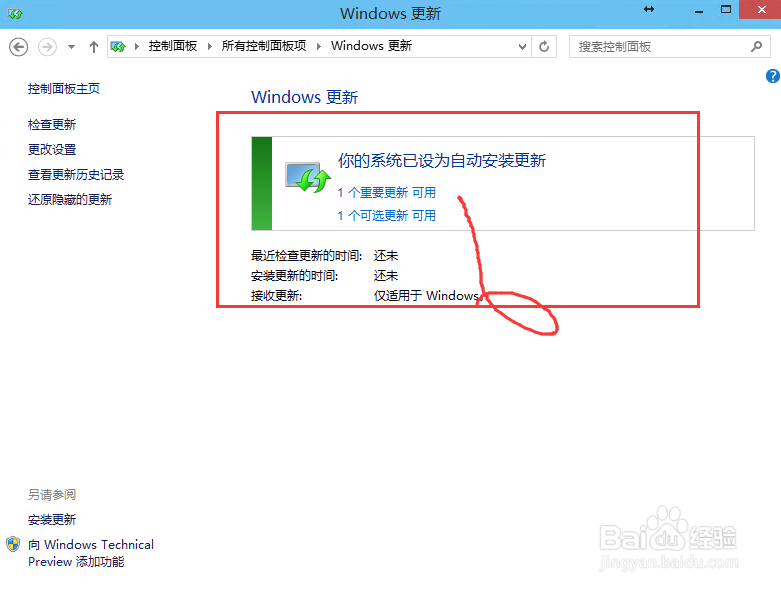Click 你的系统已设为自动安装更新 heading
Image resolution: width=781 pixels, height=589 pixels.
pyautogui.click(x=442, y=160)
